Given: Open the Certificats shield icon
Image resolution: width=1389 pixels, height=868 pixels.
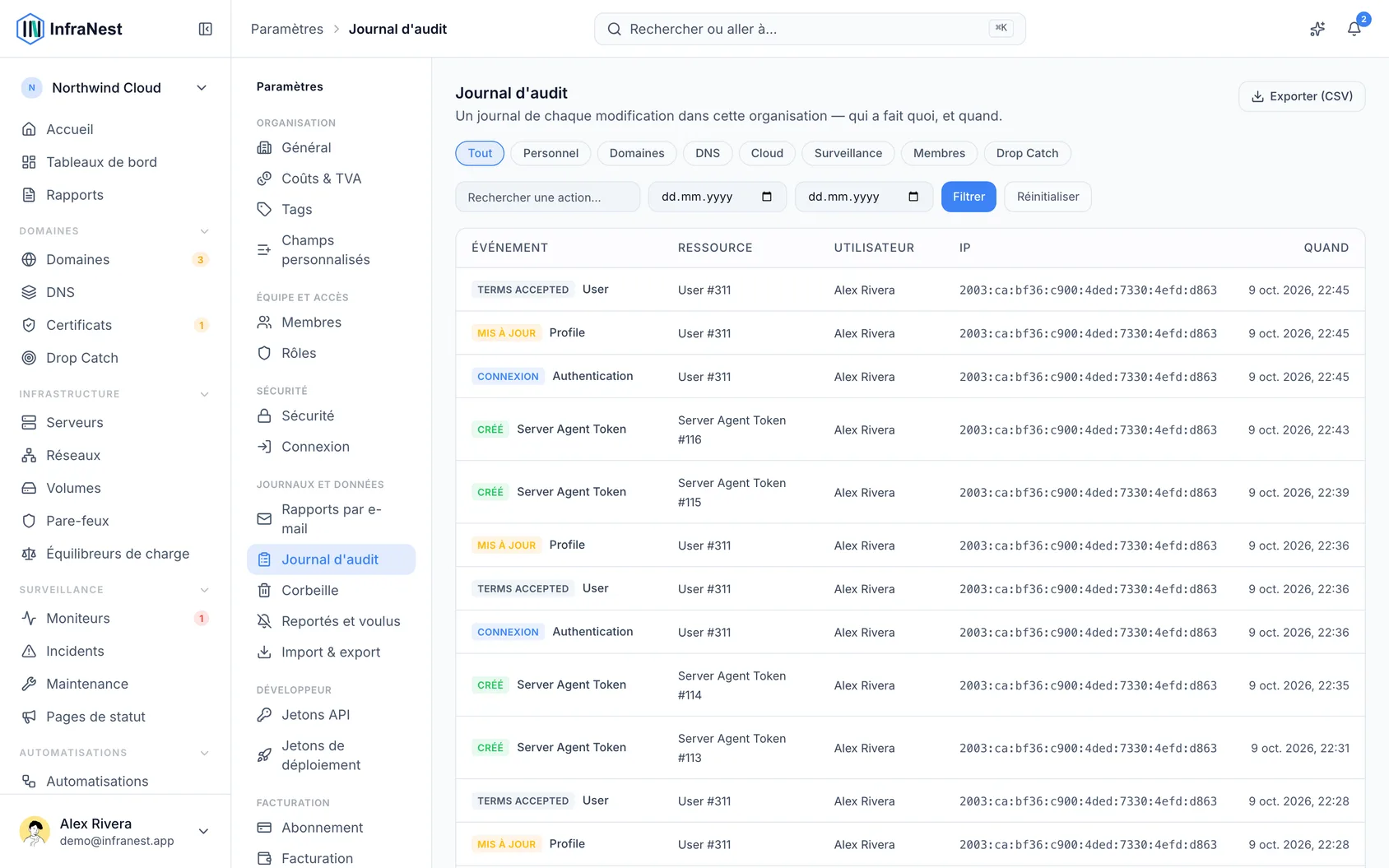Looking at the screenshot, I should (29, 325).
